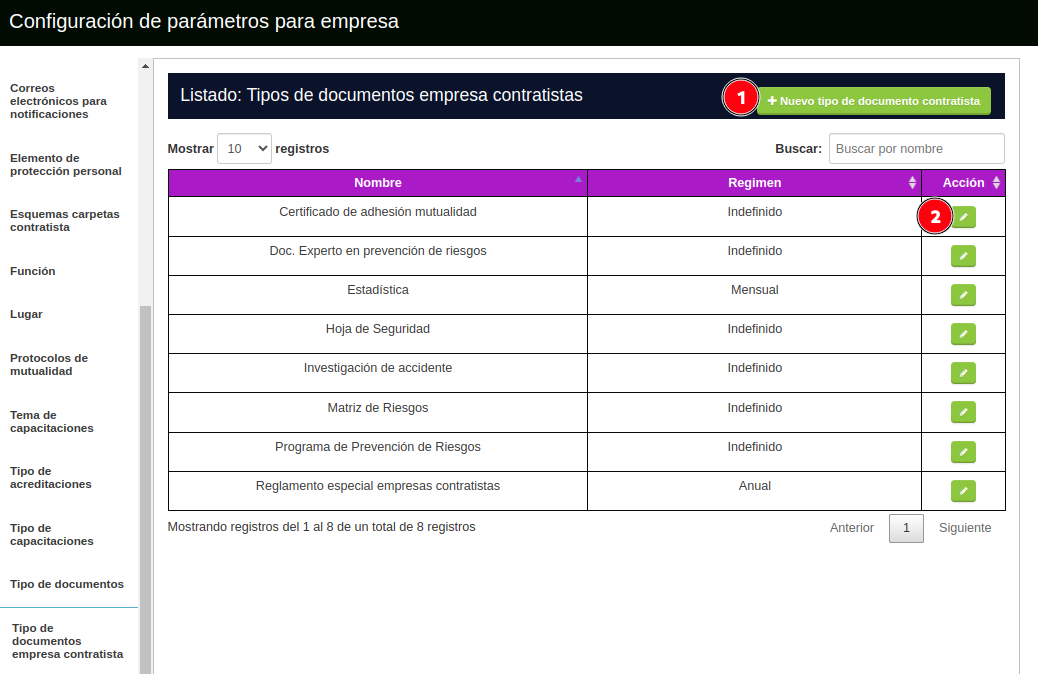
Task: Open Elemento de protección personal section
Action: pos(66,165)
